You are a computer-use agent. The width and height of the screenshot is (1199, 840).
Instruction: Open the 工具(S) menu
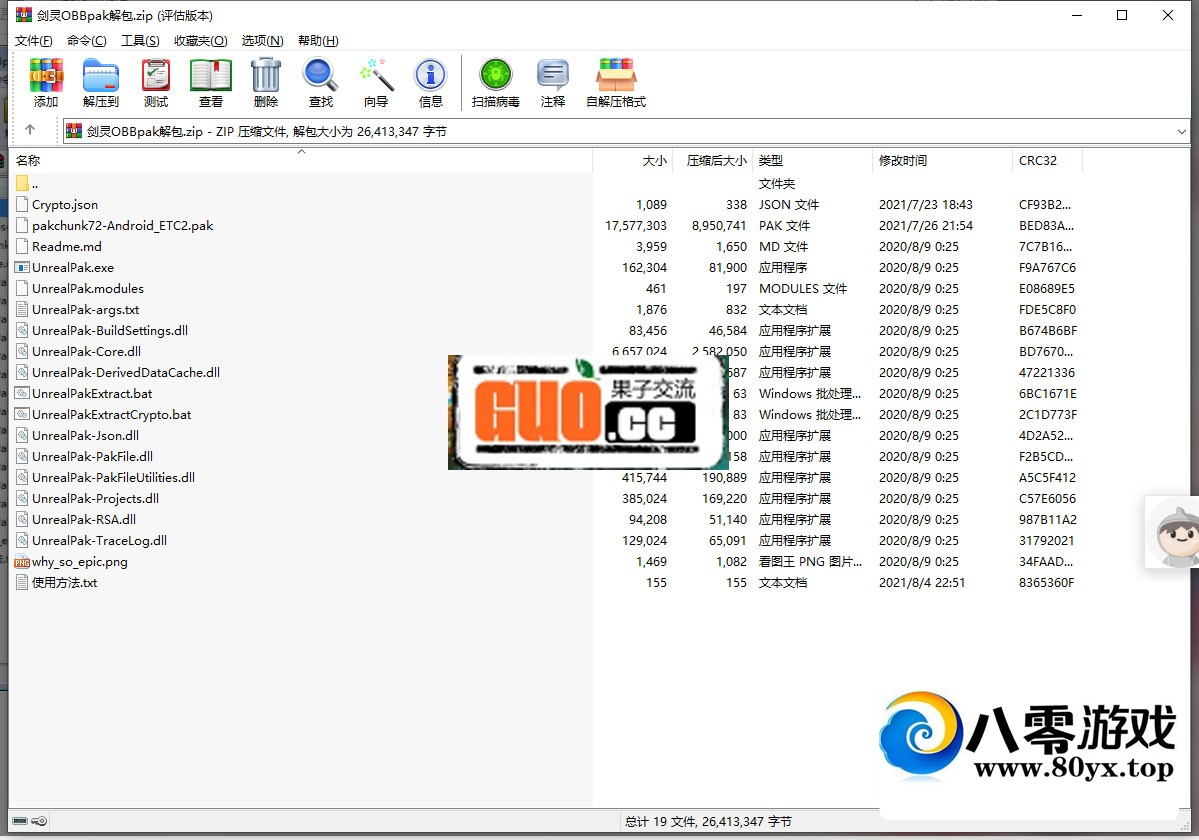[x=140, y=41]
